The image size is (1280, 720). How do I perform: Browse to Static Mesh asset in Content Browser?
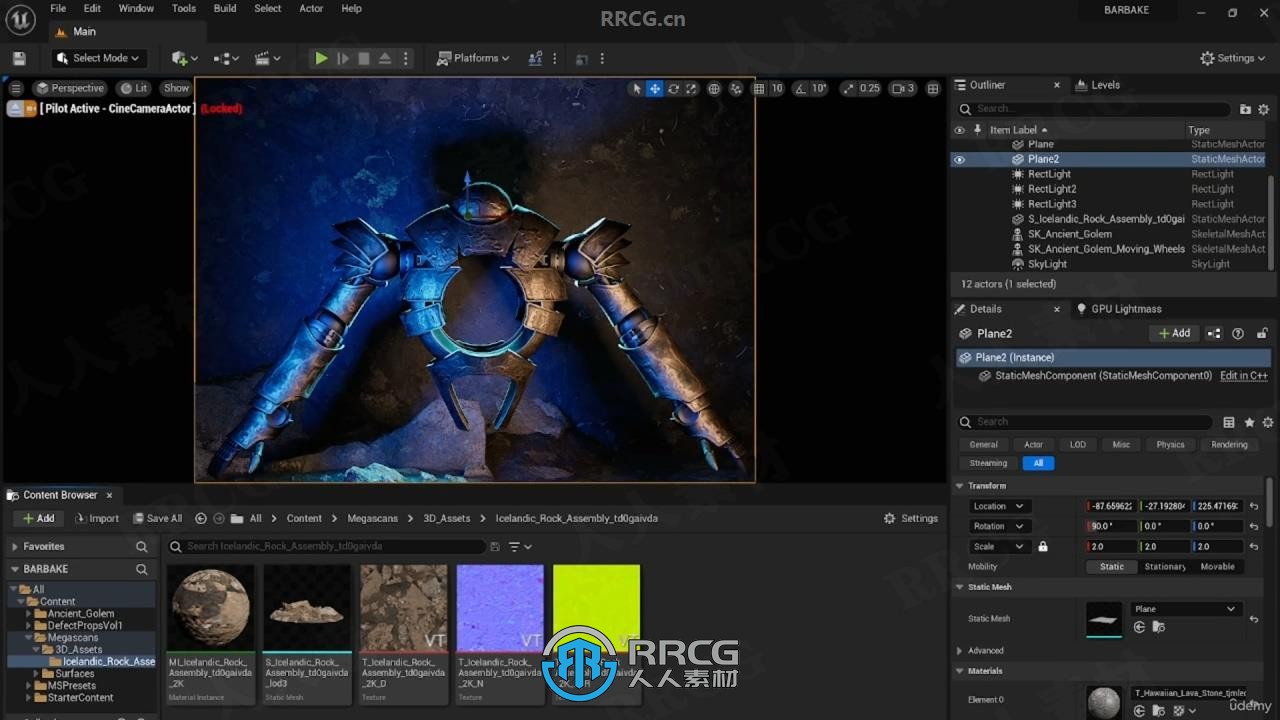tap(1158, 627)
